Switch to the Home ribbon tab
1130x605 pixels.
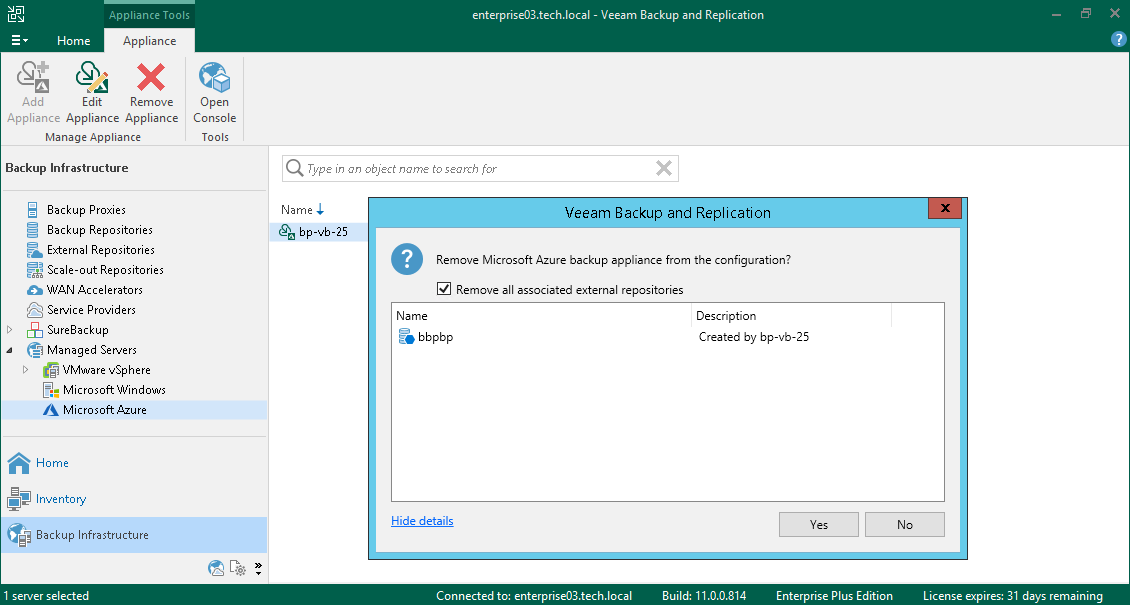tap(74, 40)
